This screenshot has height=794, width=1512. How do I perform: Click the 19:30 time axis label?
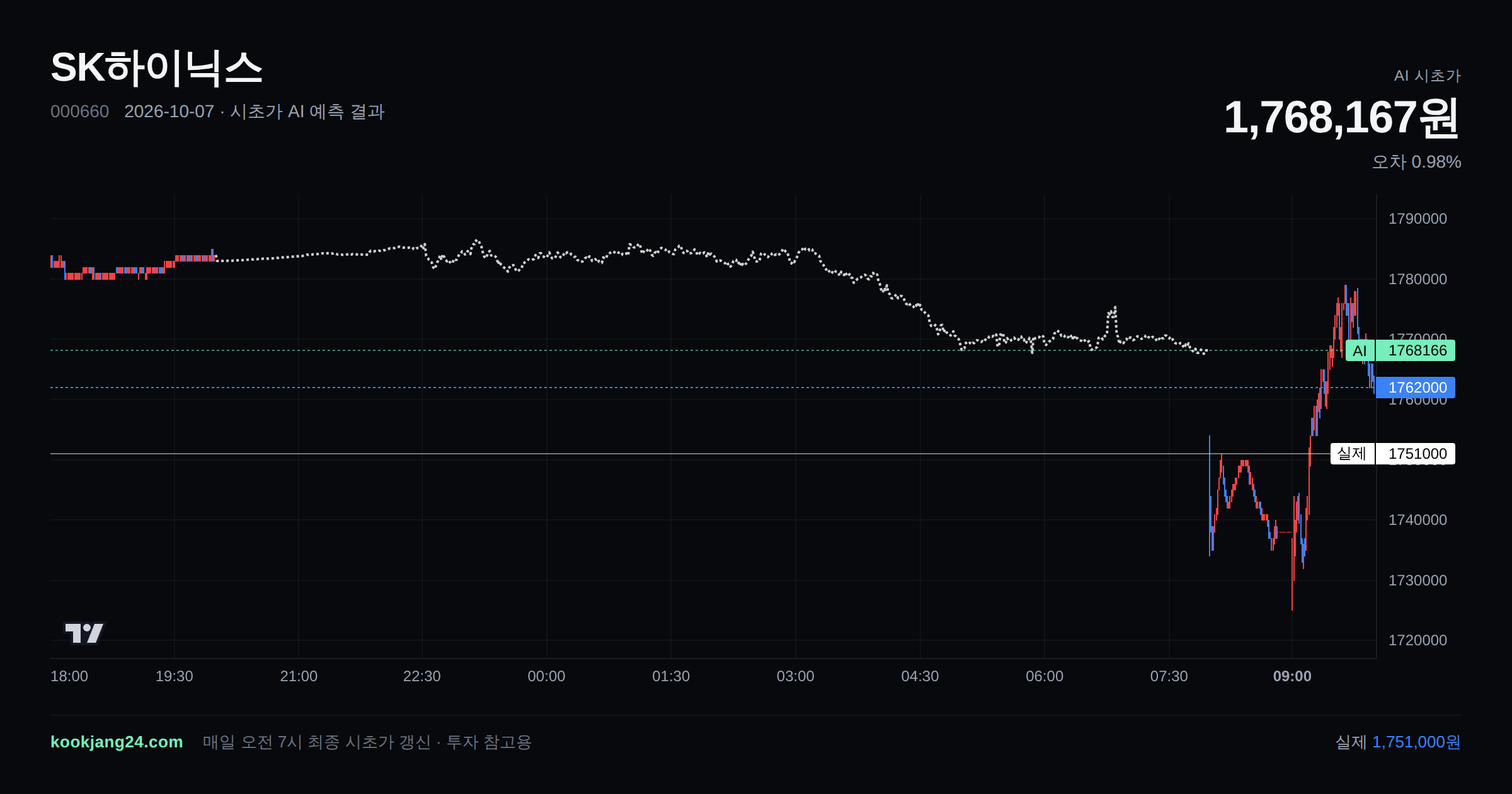[x=175, y=676]
